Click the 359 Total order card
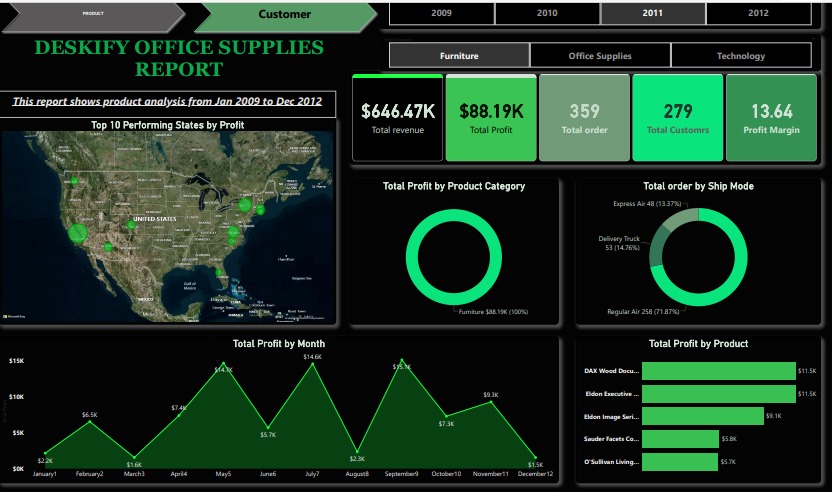This screenshot has width=832, height=498. pos(584,118)
